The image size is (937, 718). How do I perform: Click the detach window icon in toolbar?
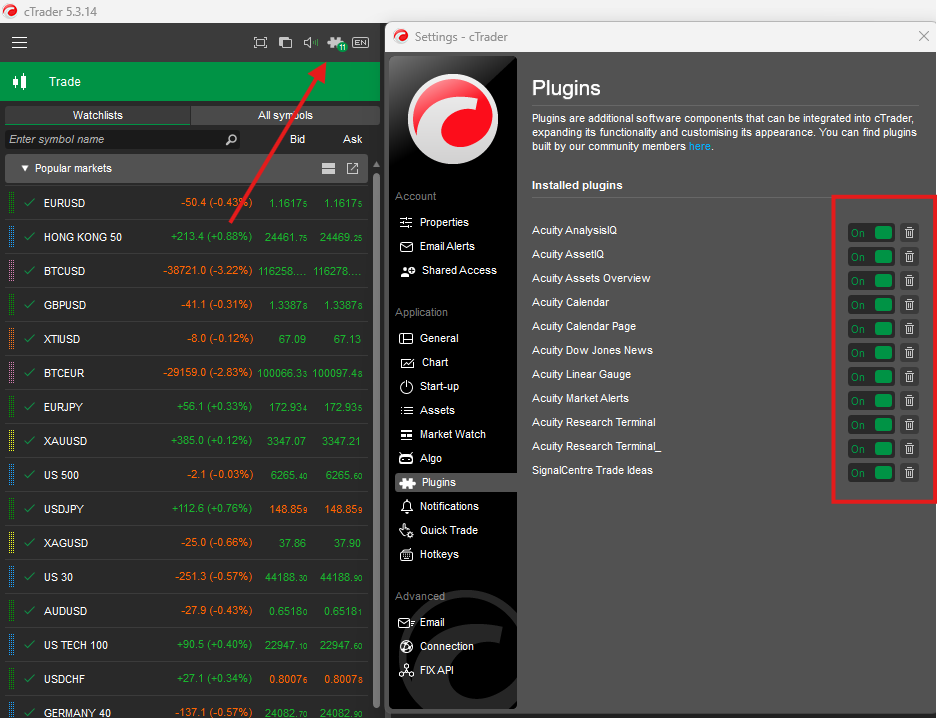click(x=286, y=42)
